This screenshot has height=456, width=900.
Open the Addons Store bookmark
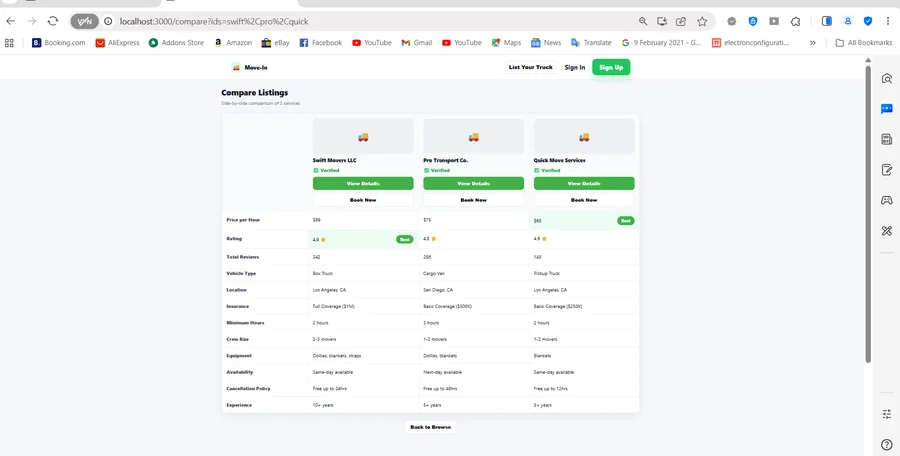click(176, 42)
